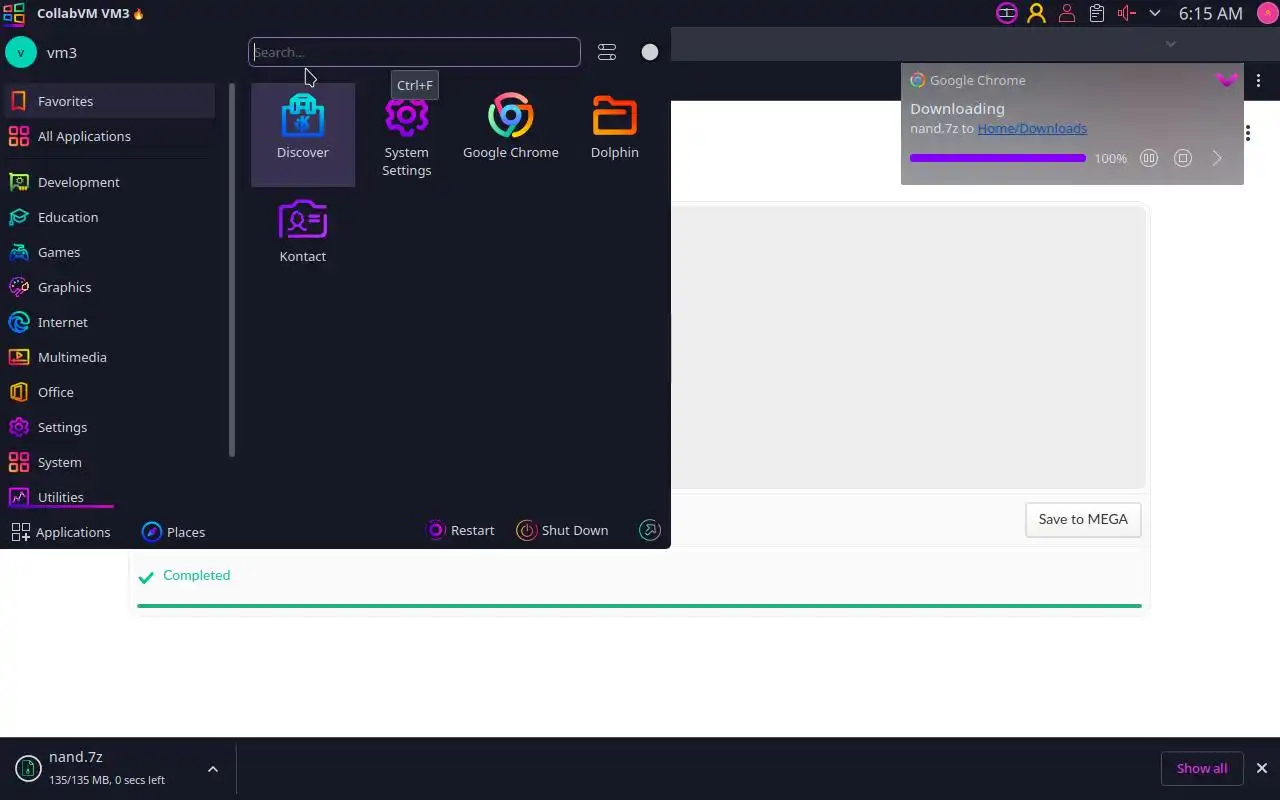Open Education category
This screenshot has height=800, width=1280.
point(108,217)
